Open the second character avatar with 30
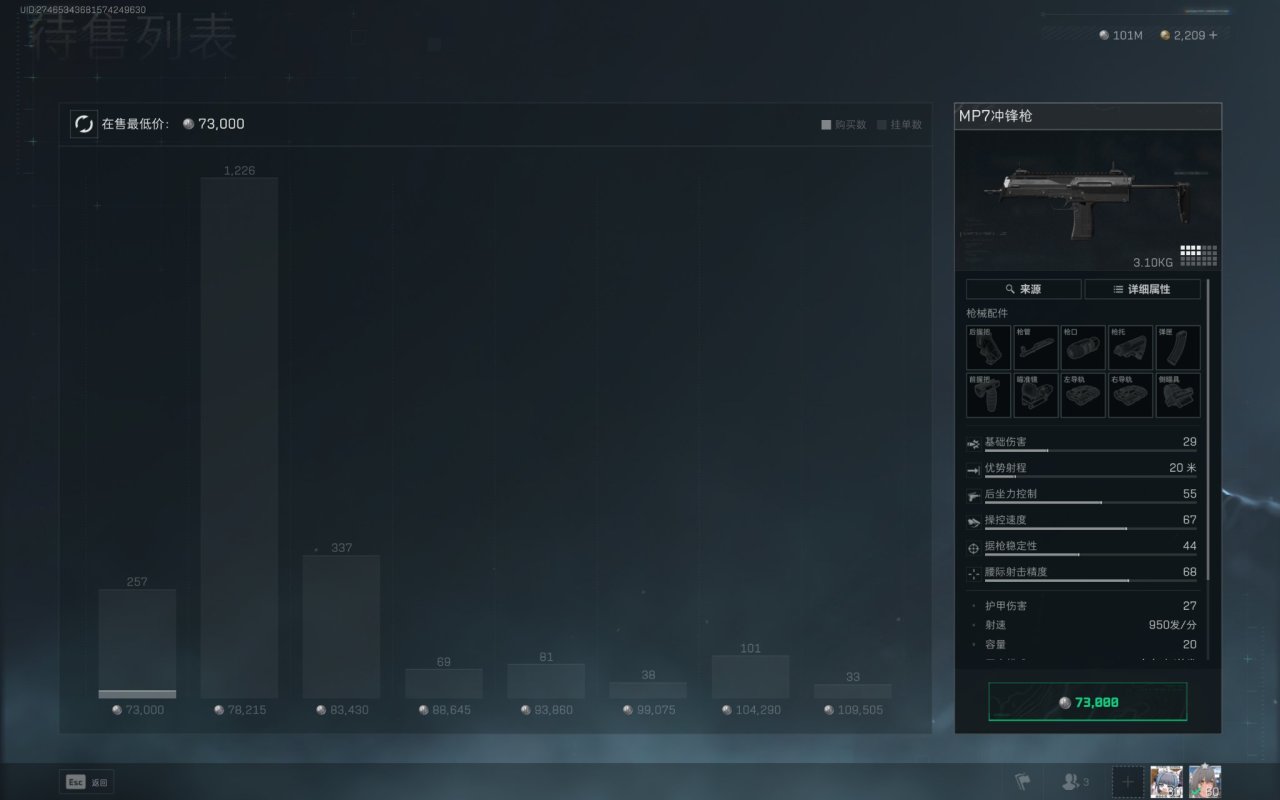 point(1204,781)
